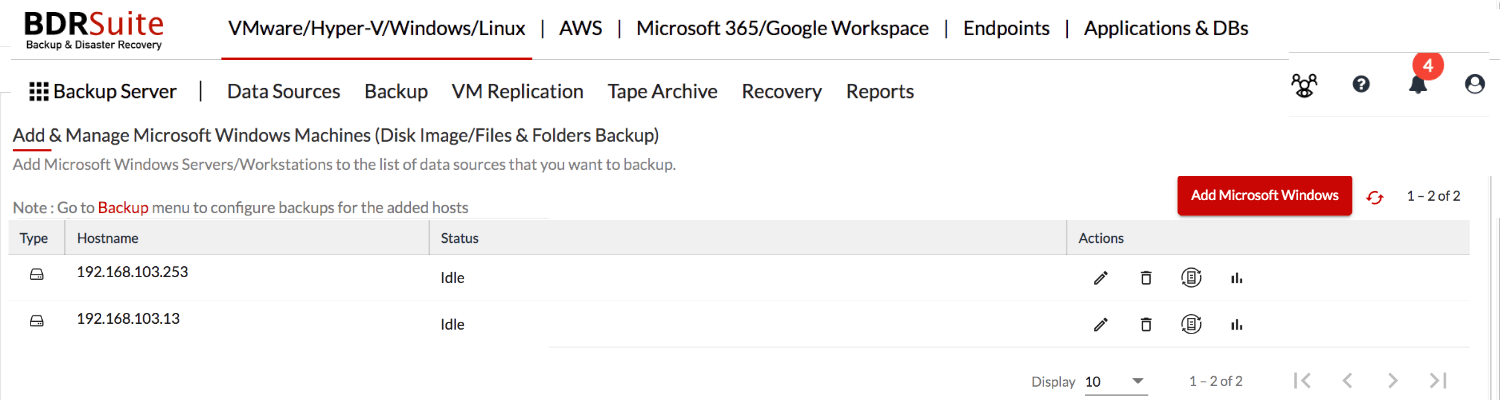
Task: Switch to the AWS tab
Action: point(581,28)
